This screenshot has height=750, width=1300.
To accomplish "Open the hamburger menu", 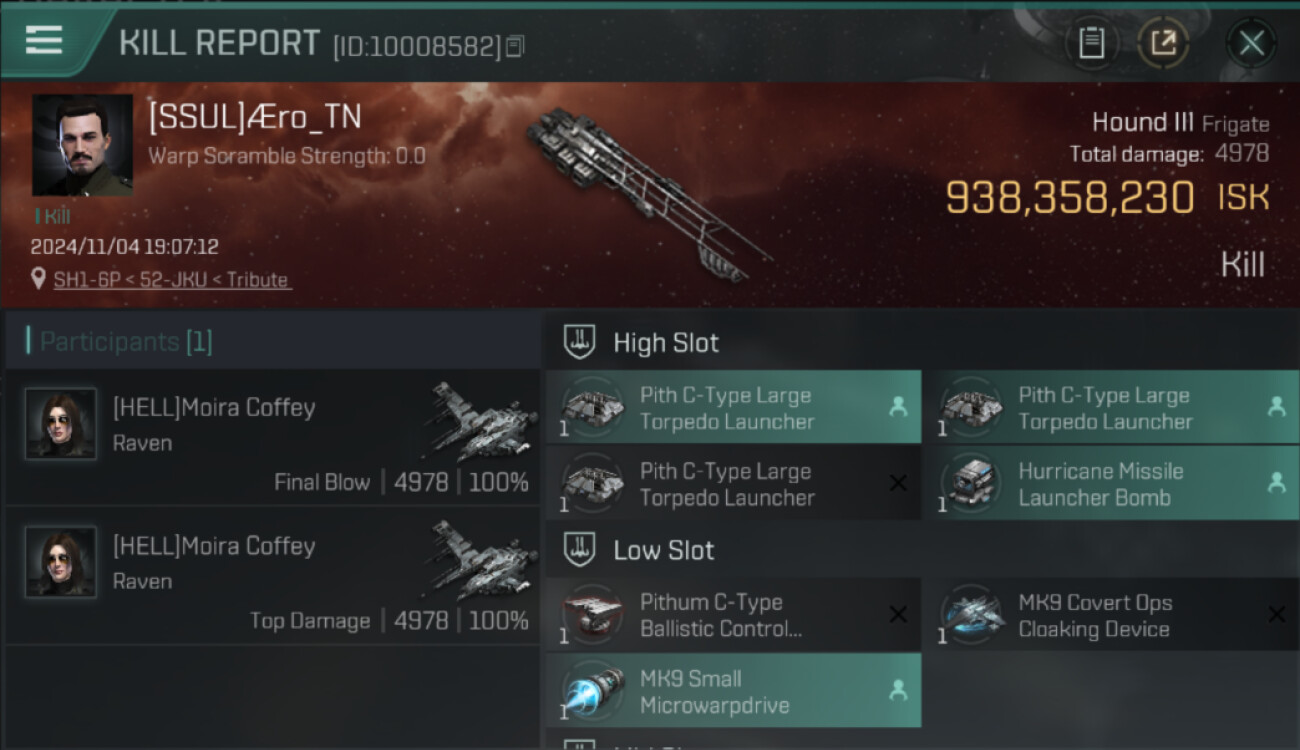I will tap(43, 40).
